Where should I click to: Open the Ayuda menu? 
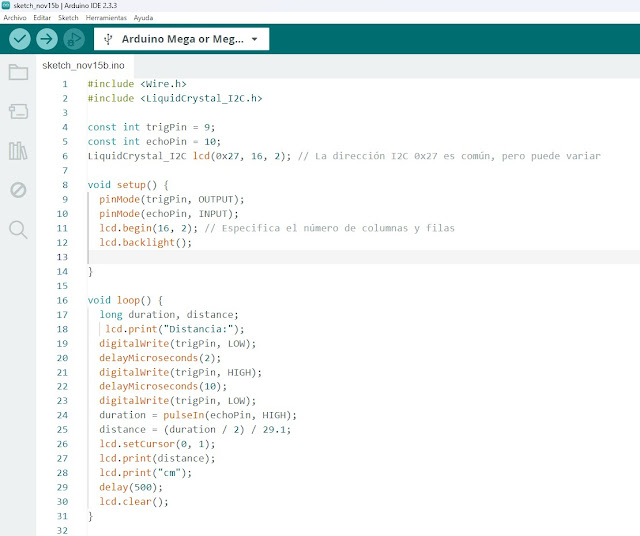coord(143,18)
